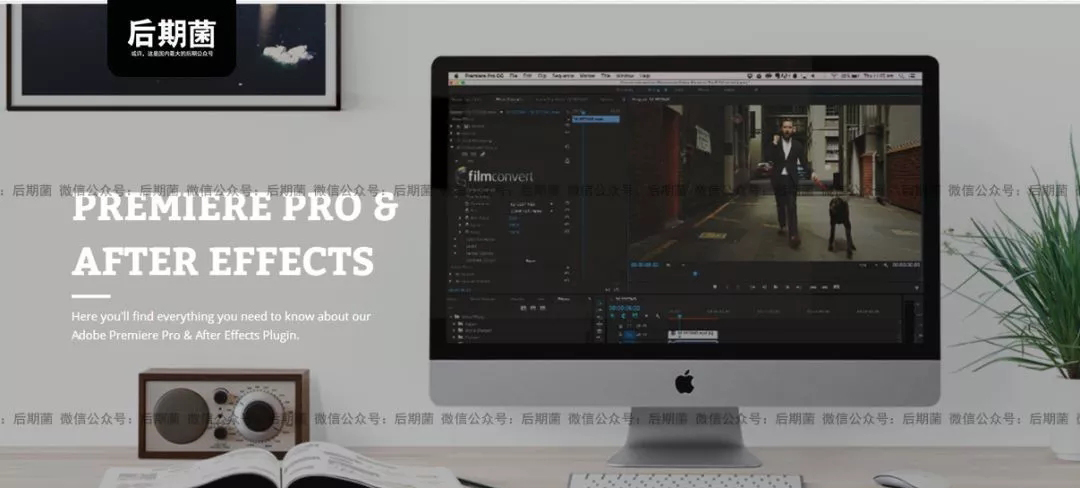Open the File menu in Premiere Pro
The width and height of the screenshot is (1080, 488).
512,75
